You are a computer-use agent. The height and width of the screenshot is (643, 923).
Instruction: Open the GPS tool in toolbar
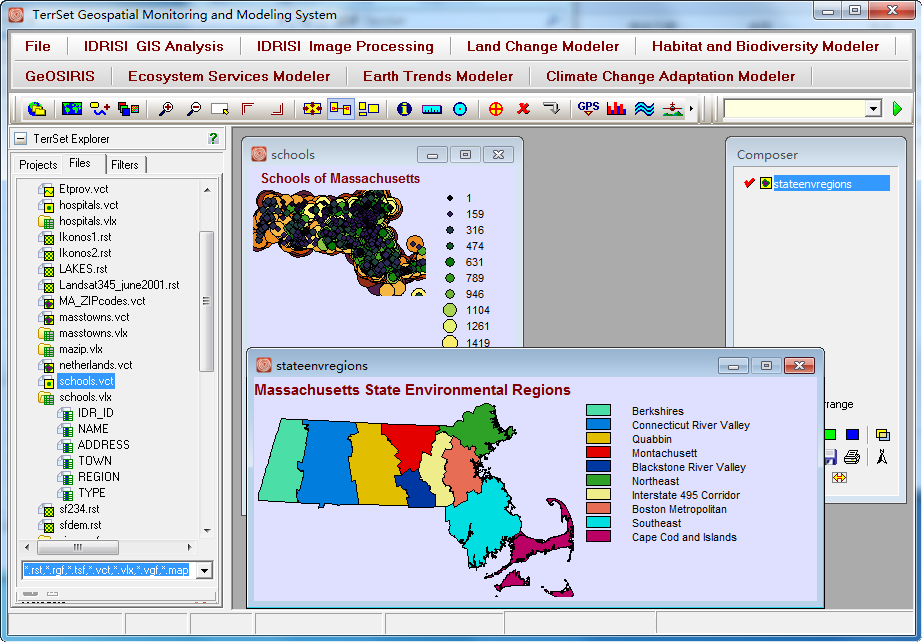click(x=588, y=108)
